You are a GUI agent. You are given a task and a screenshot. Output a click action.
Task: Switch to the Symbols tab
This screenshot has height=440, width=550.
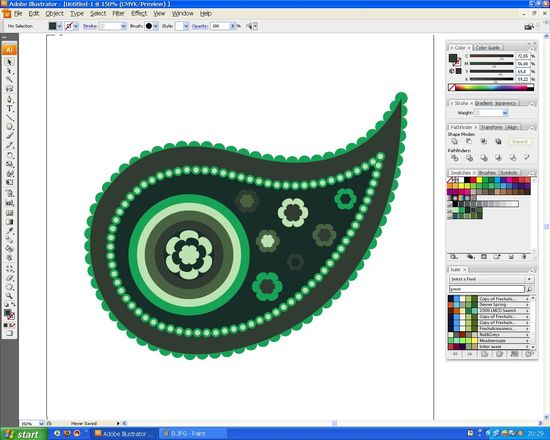[508, 173]
